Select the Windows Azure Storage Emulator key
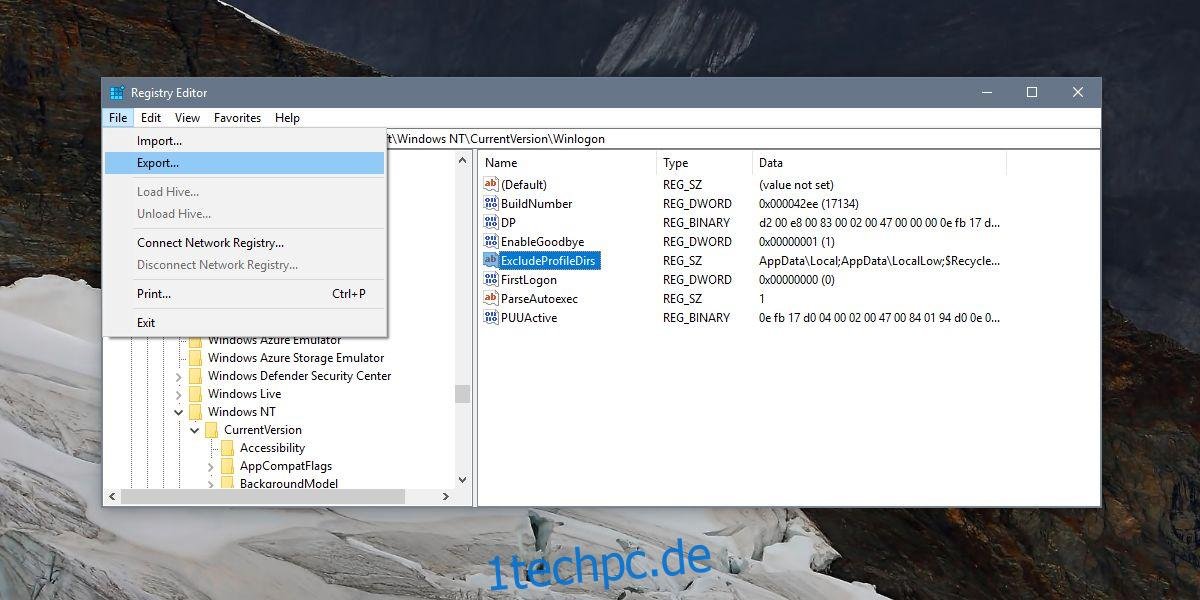The height and width of the screenshot is (600, 1200). [296, 358]
